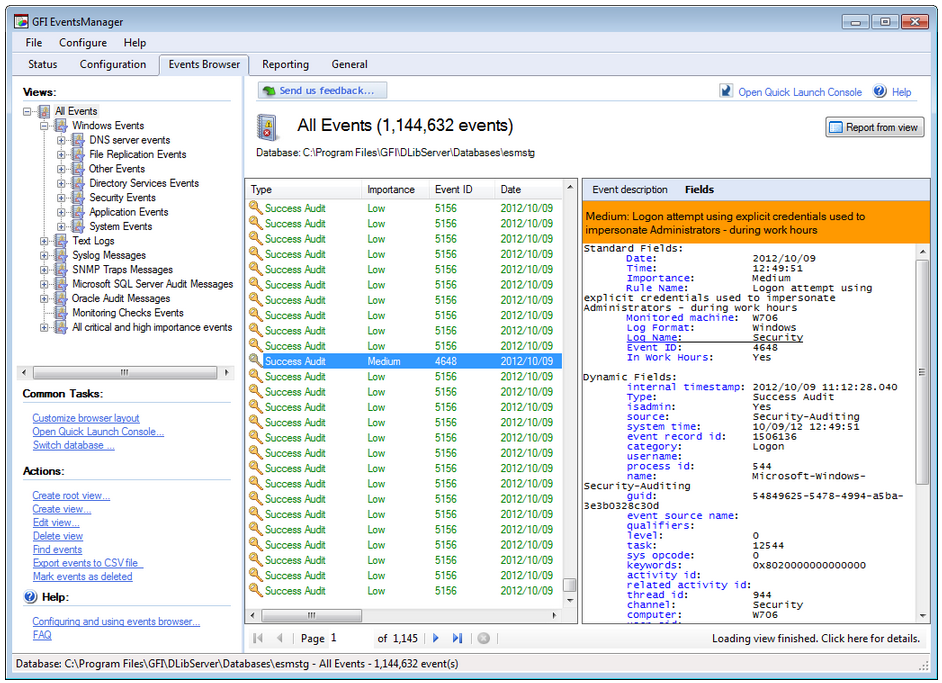942x683 pixels.
Task: Click the Security Events node icon
Action: coord(78,198)
